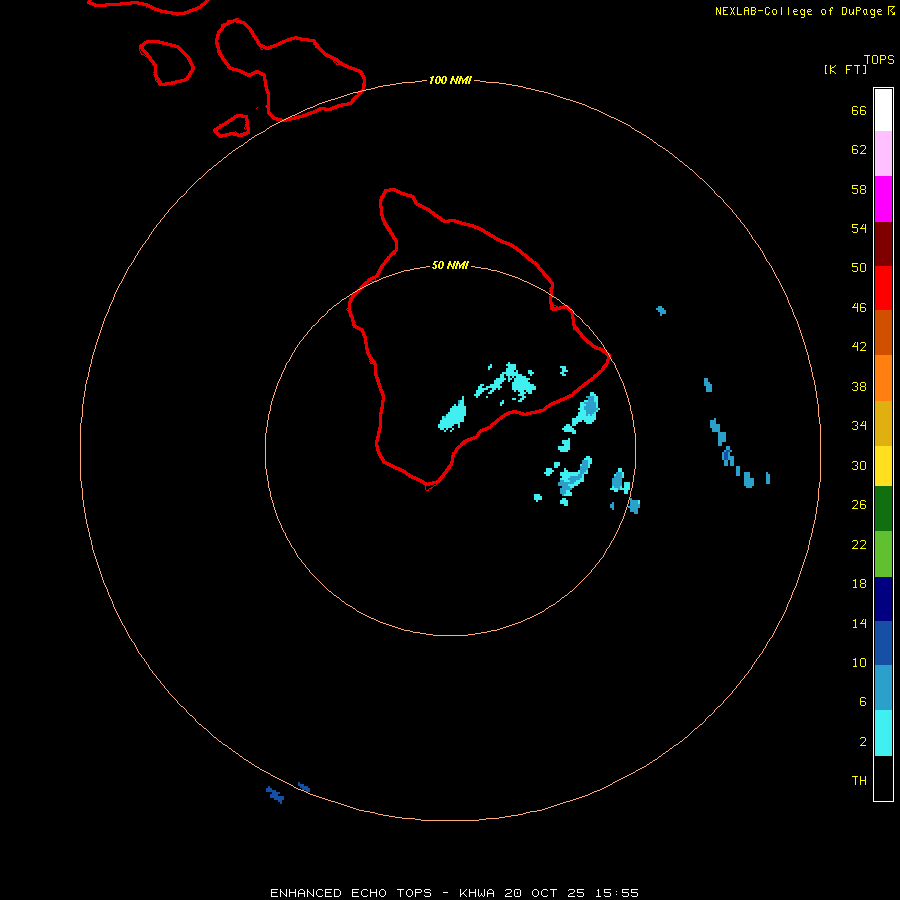Screen dimensions: 900x900
Task: Click the legend value '14'
Action: pyautogui.click(x=859, y=623)
